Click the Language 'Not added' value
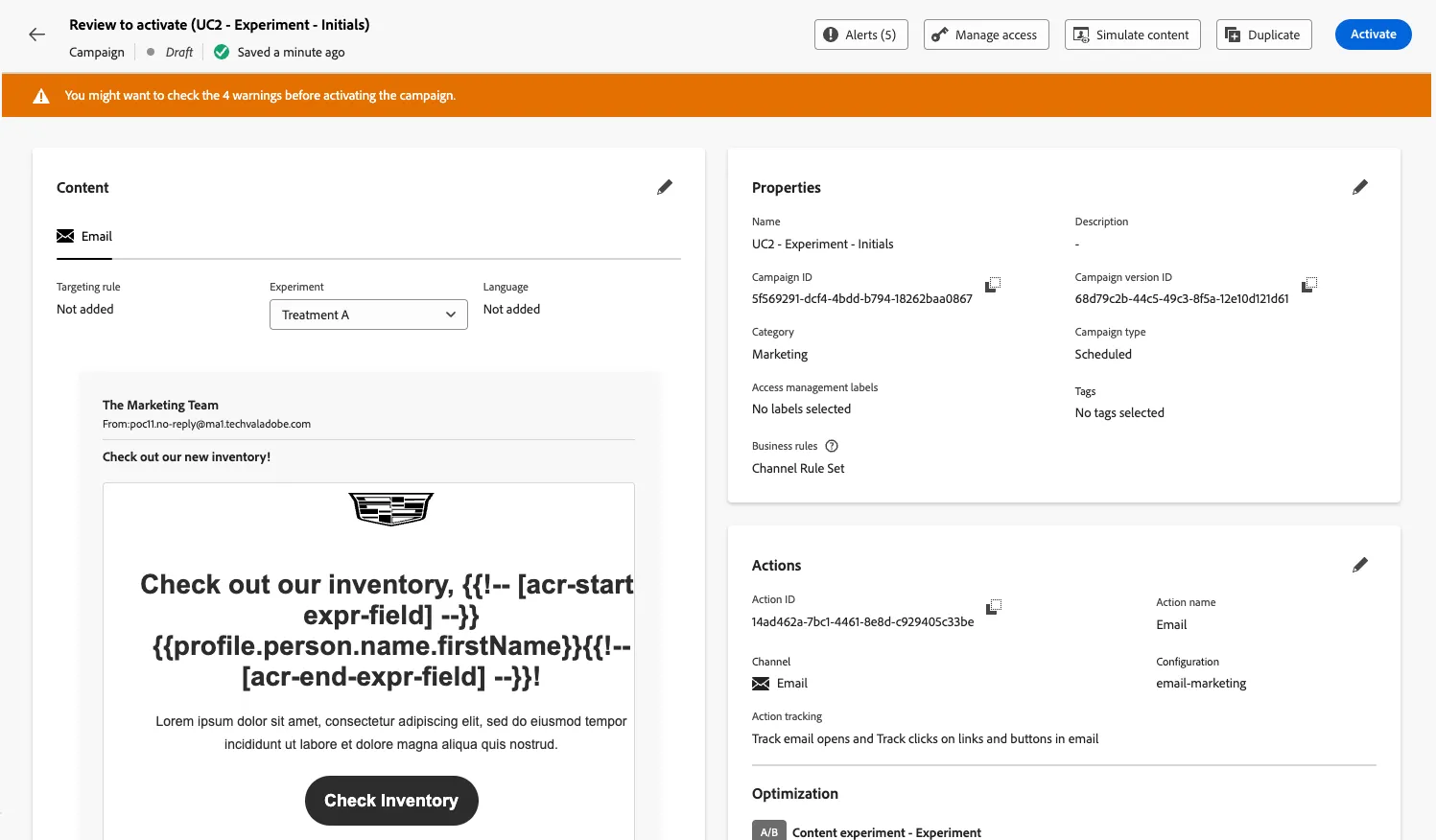Image resolution: width=1436 pixels, height=840 pixels. click(511, 310)
